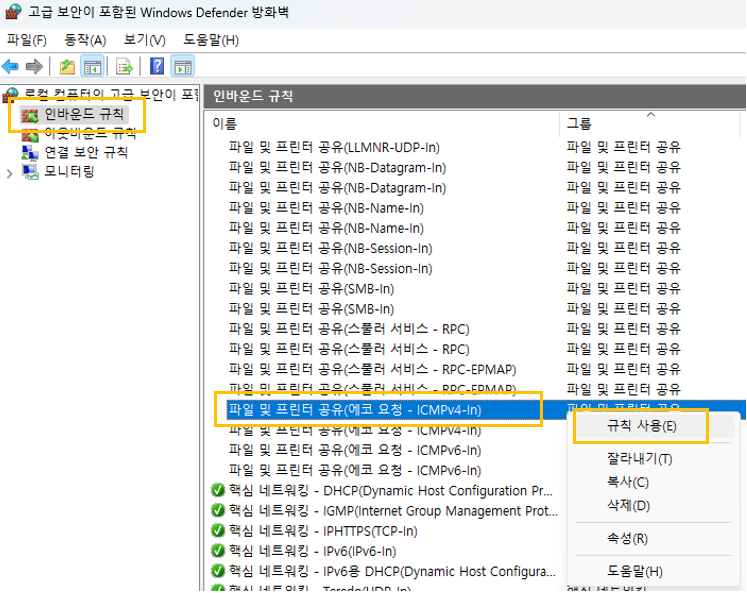Click the export list toolbar icon
This screenshot has height=593, width=747.
click(x=124, y=67)
